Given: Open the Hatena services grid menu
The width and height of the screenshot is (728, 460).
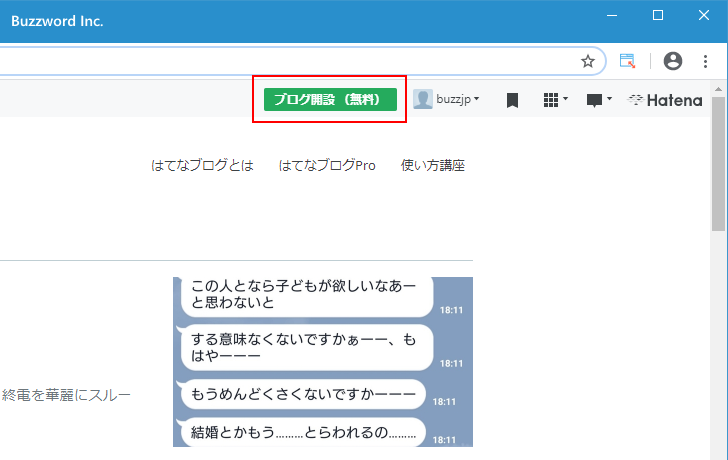Looking at the screenshot, I should (x=555, y=99).
